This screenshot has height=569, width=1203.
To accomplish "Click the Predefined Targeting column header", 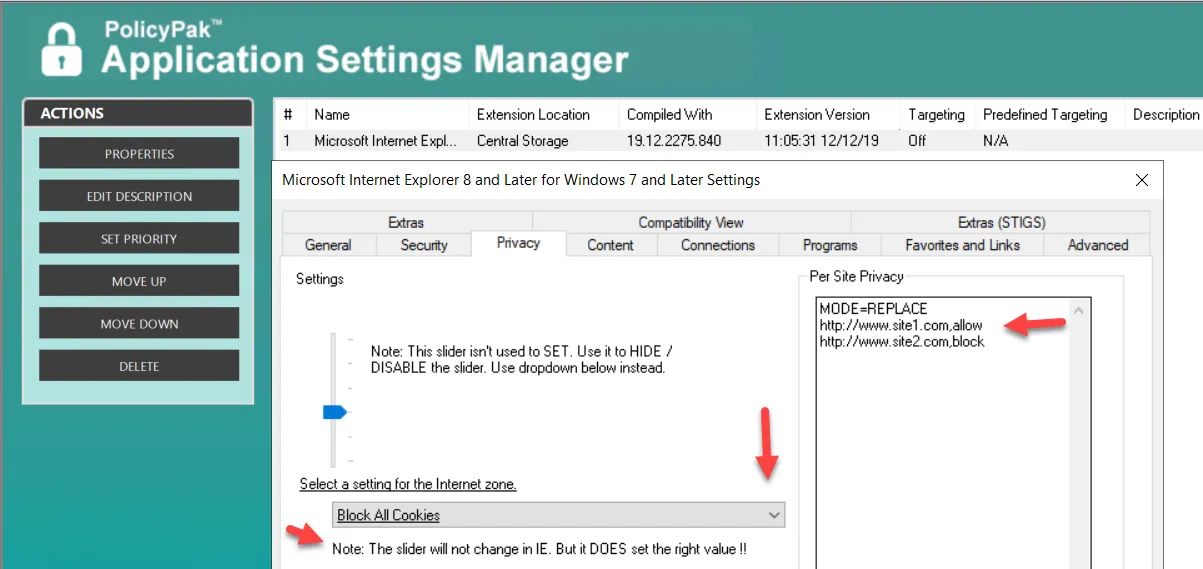I will tap(1049, 115).
